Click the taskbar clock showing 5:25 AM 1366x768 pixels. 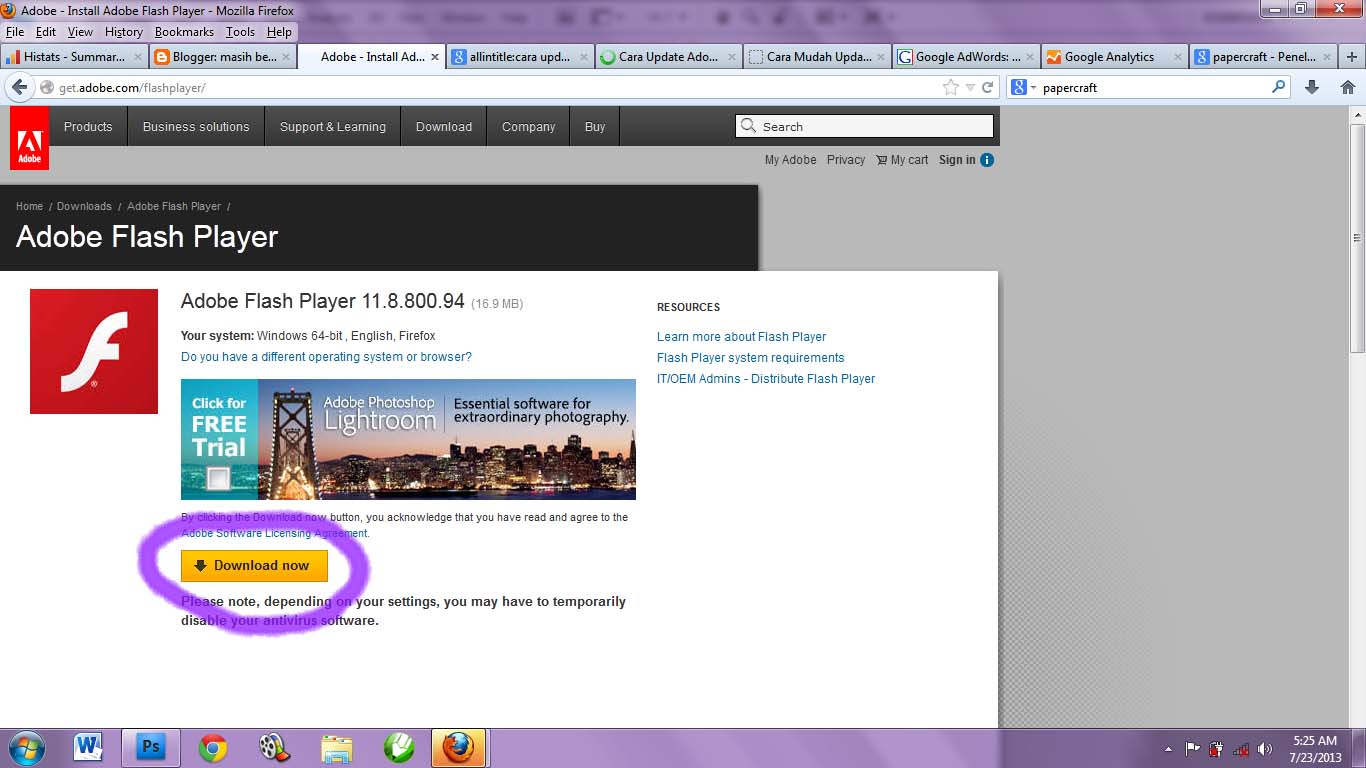(1315, 748)
